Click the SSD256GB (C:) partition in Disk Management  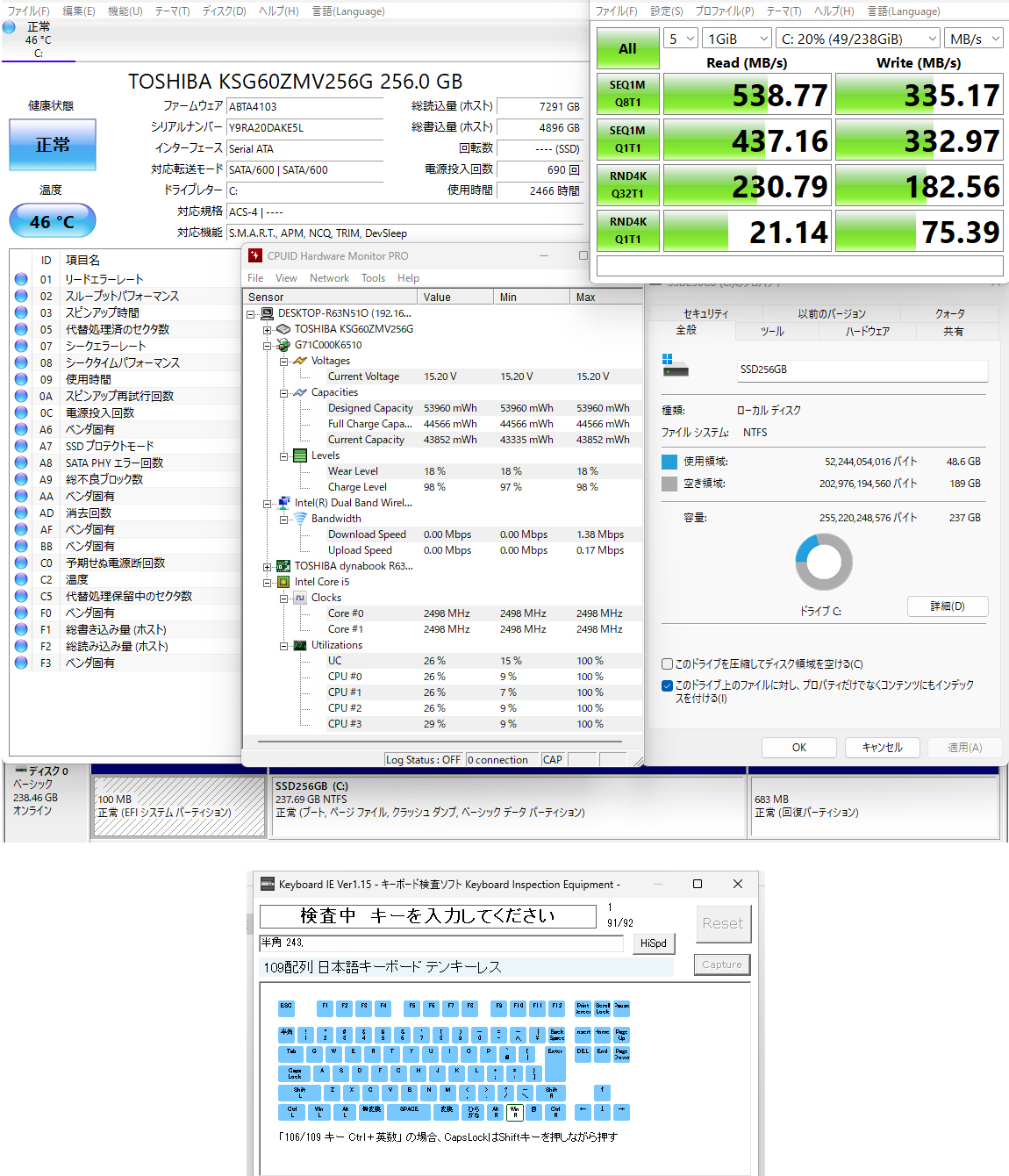click(x=508, y=805)
